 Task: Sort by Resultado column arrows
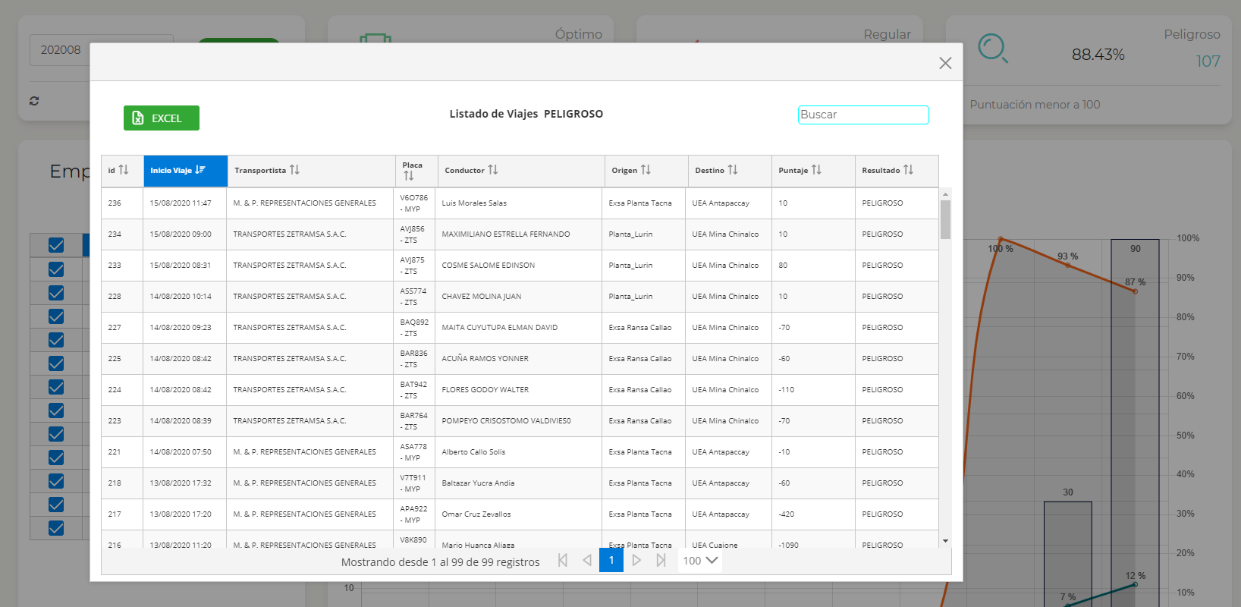point(909,170)
